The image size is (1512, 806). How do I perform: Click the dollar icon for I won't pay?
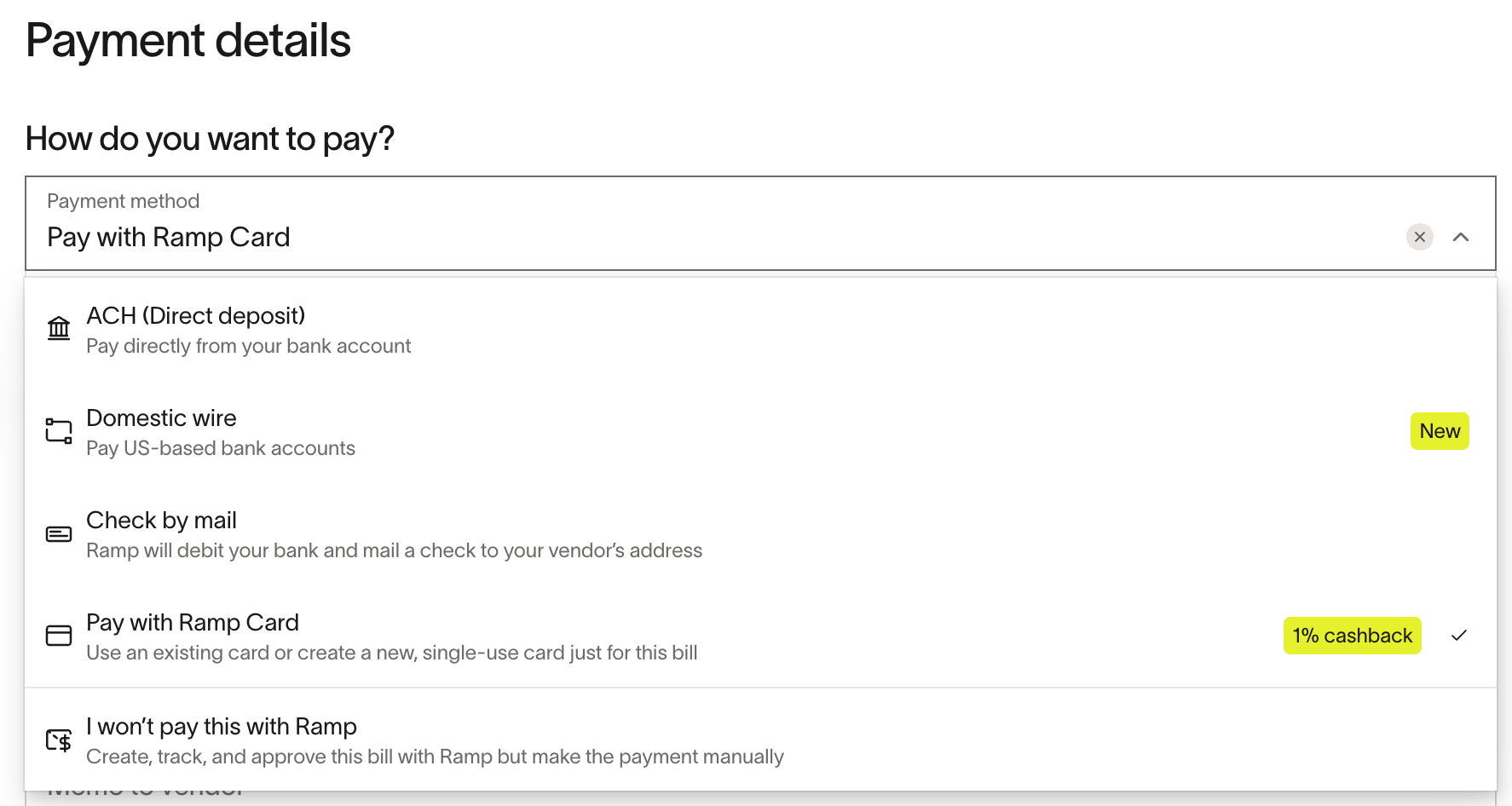tap(59, 740)
